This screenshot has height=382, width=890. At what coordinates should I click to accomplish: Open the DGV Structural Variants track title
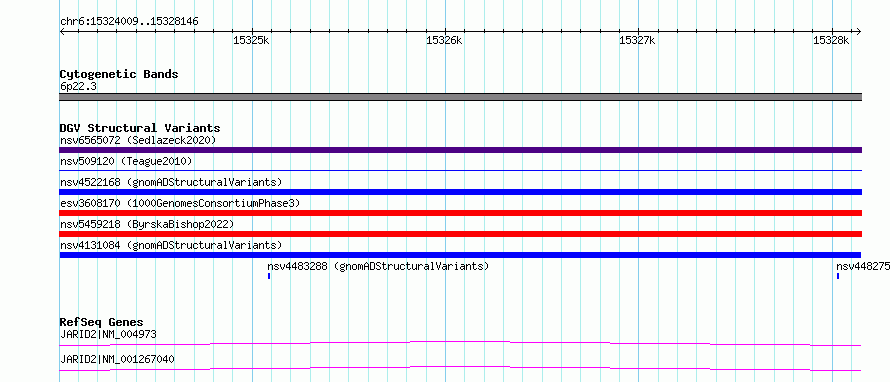[140, 128]
